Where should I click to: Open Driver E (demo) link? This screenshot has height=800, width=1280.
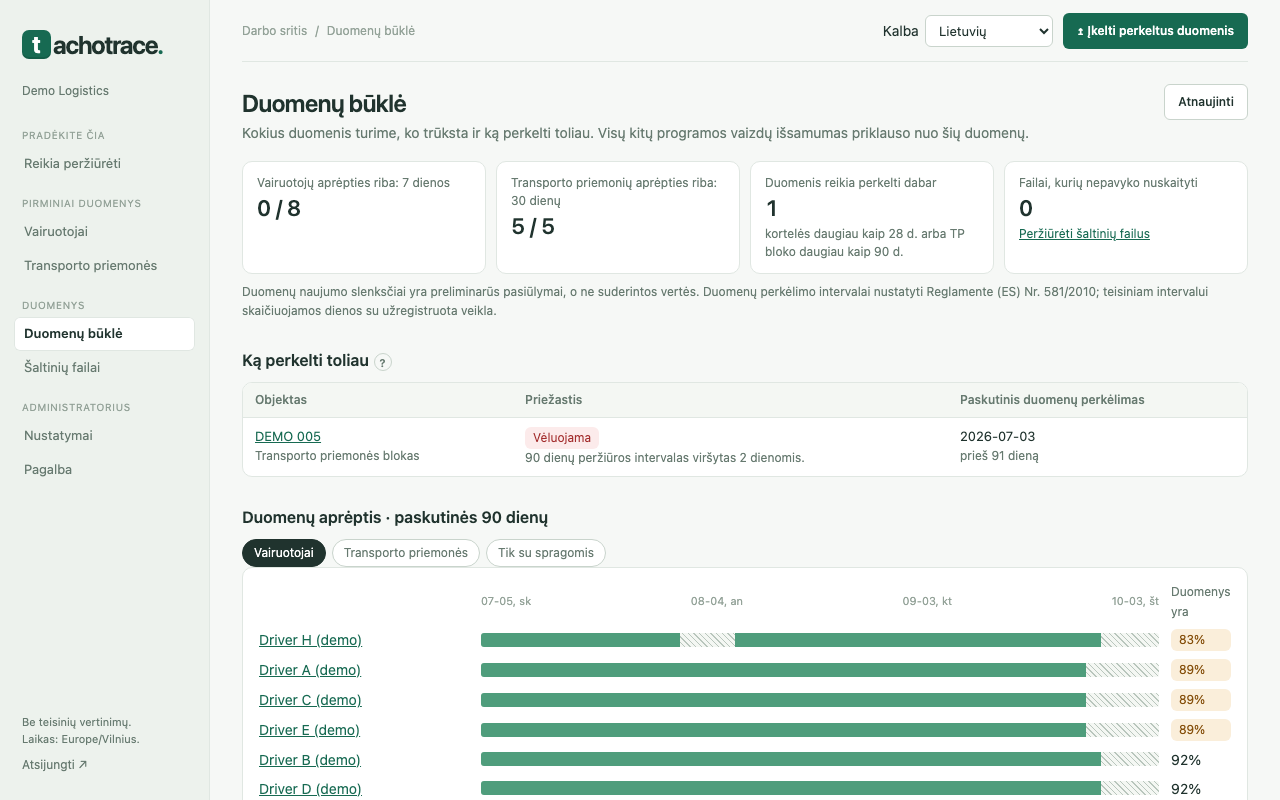click(x=309, y=730)
